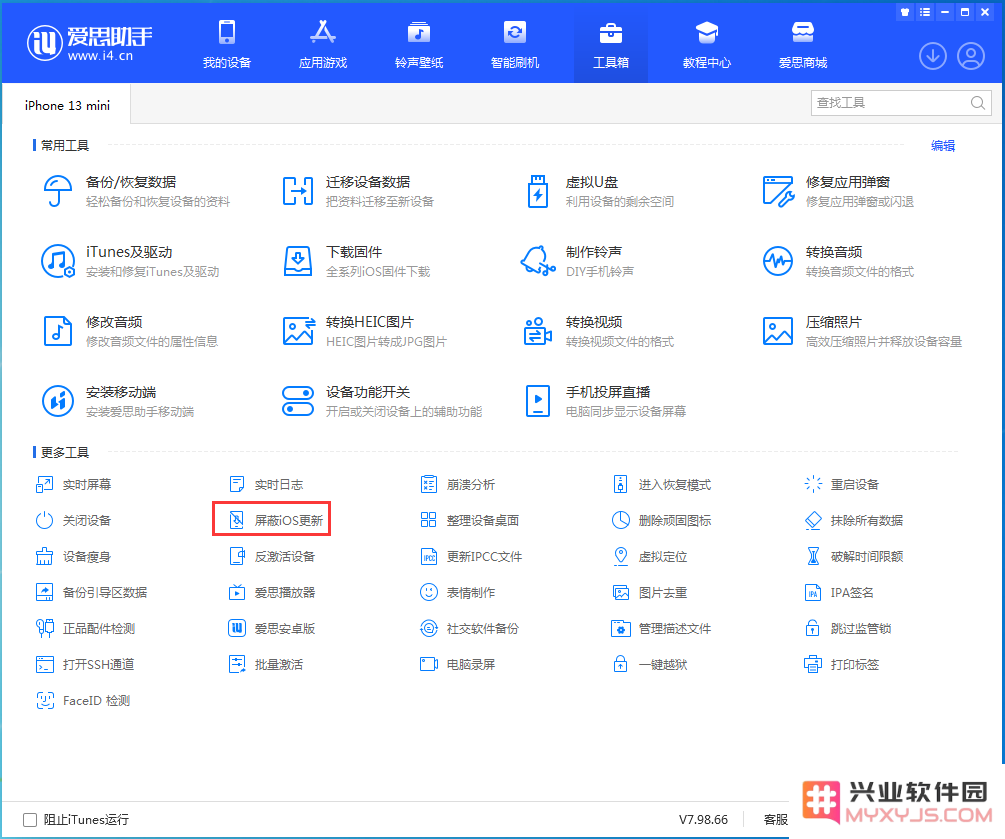Select 抹除所有数据 tool
This screenshot has width=1005, height=839.
tap(854, 520)
